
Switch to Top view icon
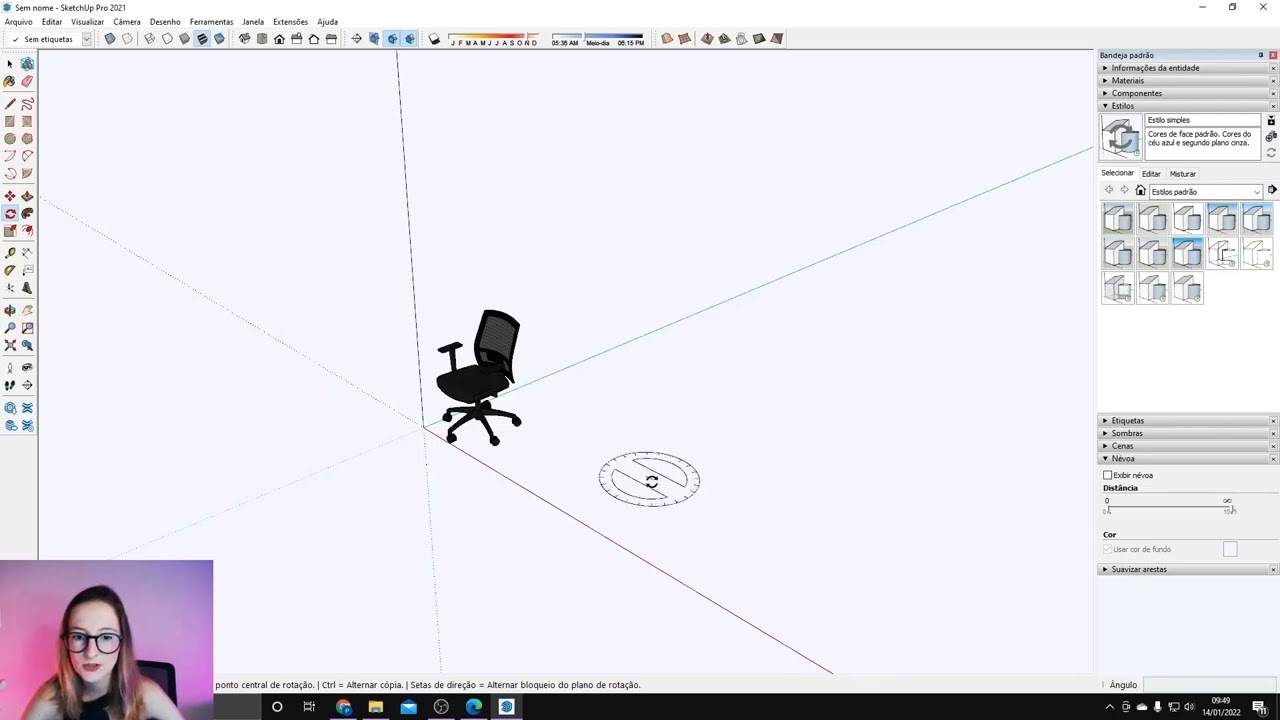pyautogui.click(x=262, y=39)
